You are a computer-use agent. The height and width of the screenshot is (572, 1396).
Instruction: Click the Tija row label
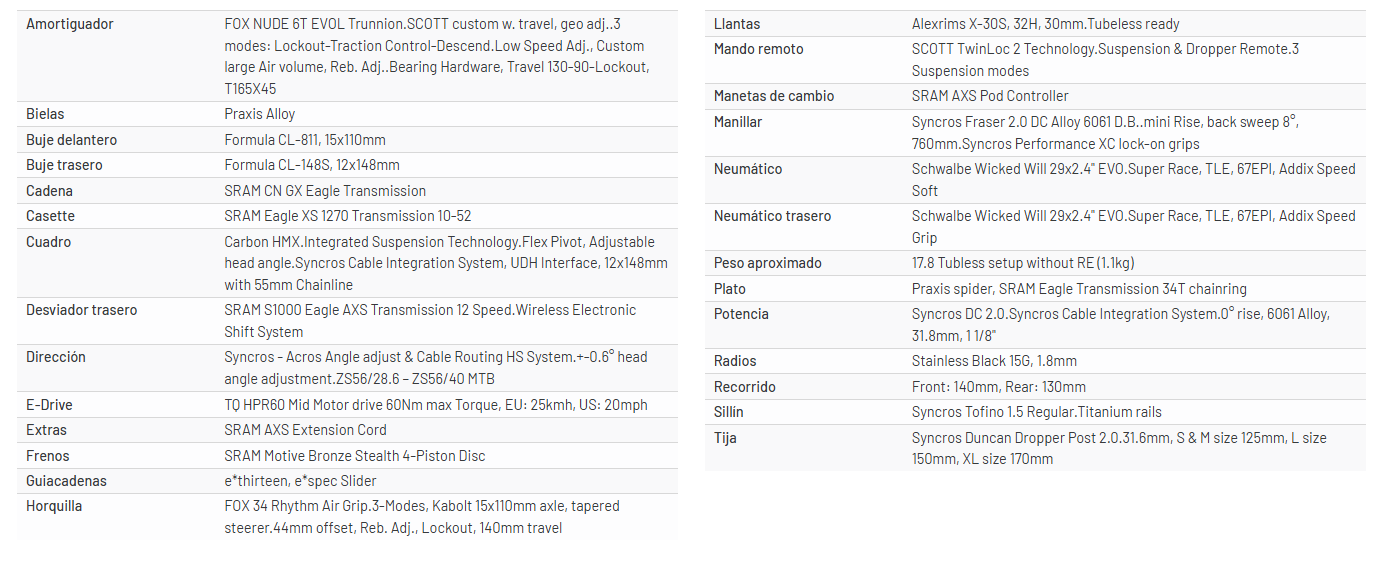click(x=725, y=438)
